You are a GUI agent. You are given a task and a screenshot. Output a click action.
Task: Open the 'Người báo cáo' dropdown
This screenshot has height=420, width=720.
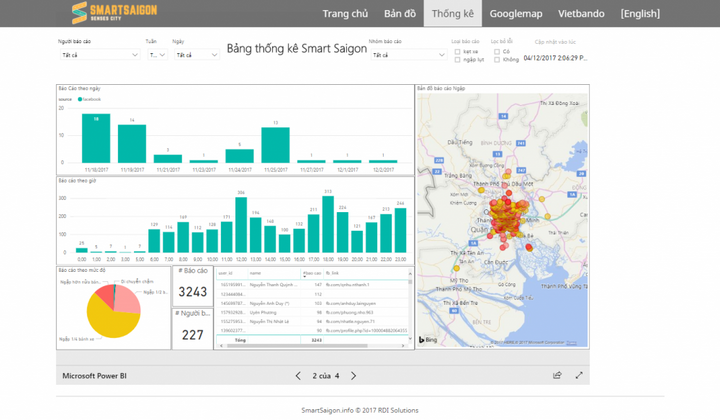tap(98, 55)
